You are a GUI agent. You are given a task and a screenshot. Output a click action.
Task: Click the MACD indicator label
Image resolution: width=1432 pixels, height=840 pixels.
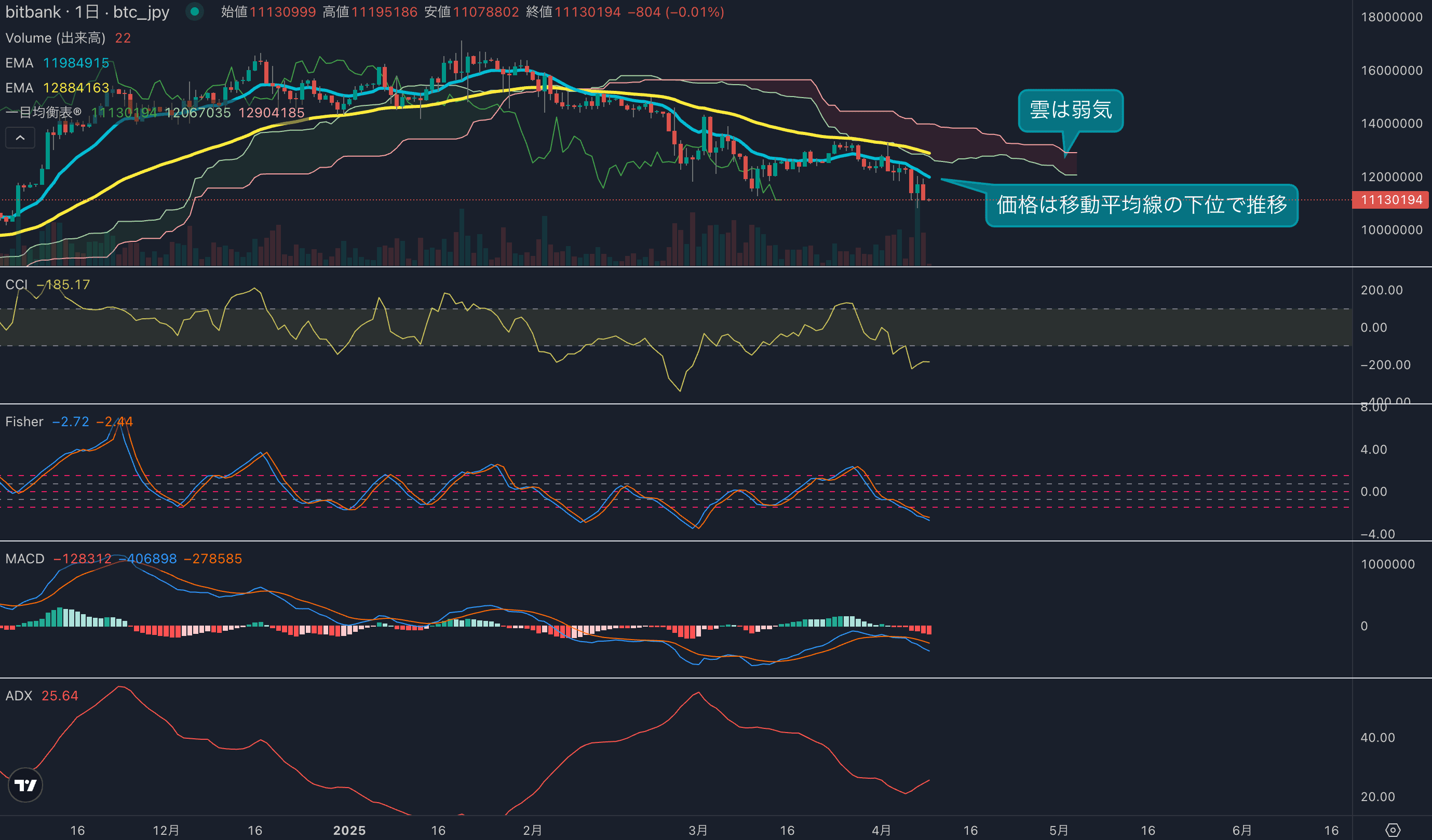click(24, 559)
